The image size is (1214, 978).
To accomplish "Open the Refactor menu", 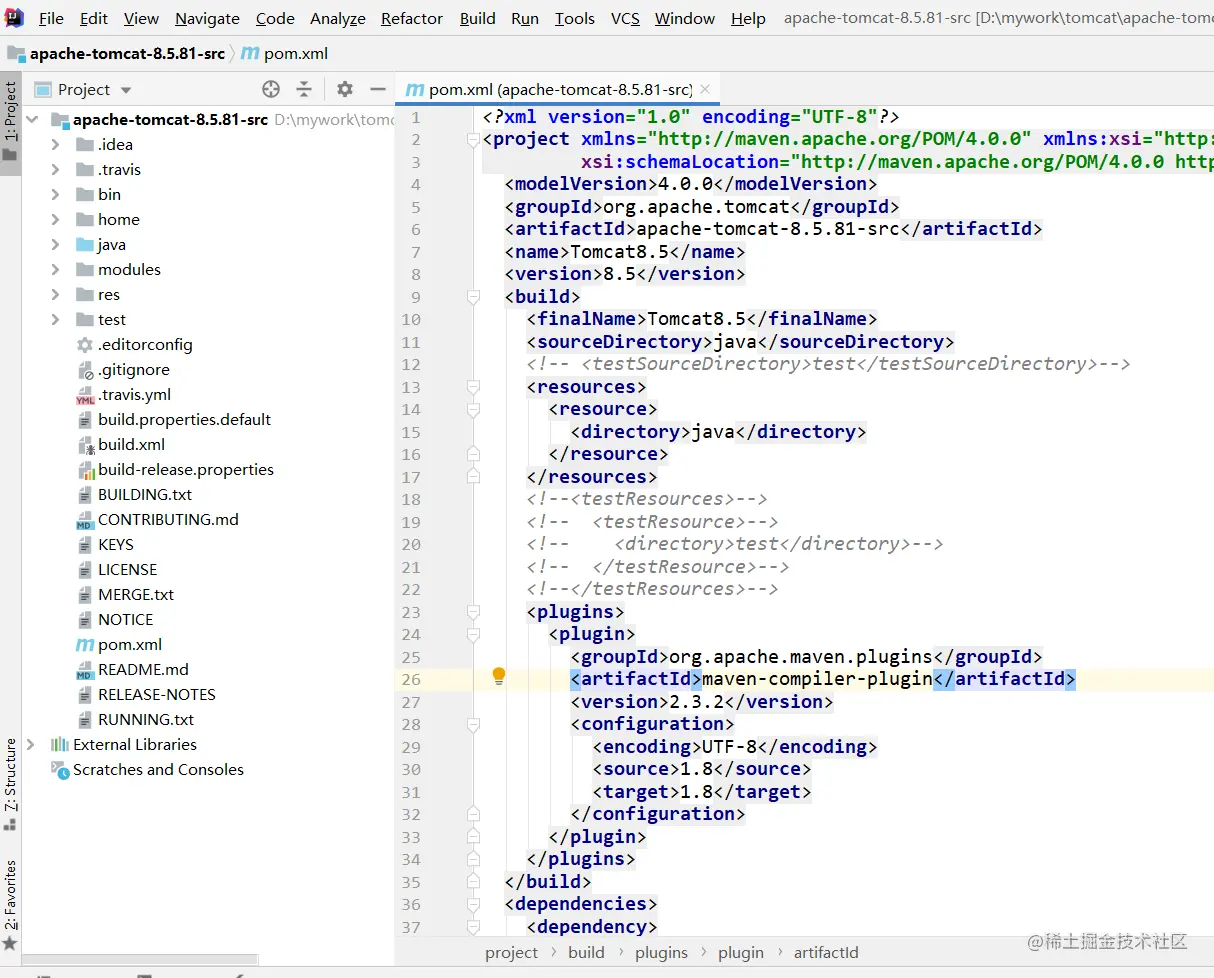I will point(412,18).
